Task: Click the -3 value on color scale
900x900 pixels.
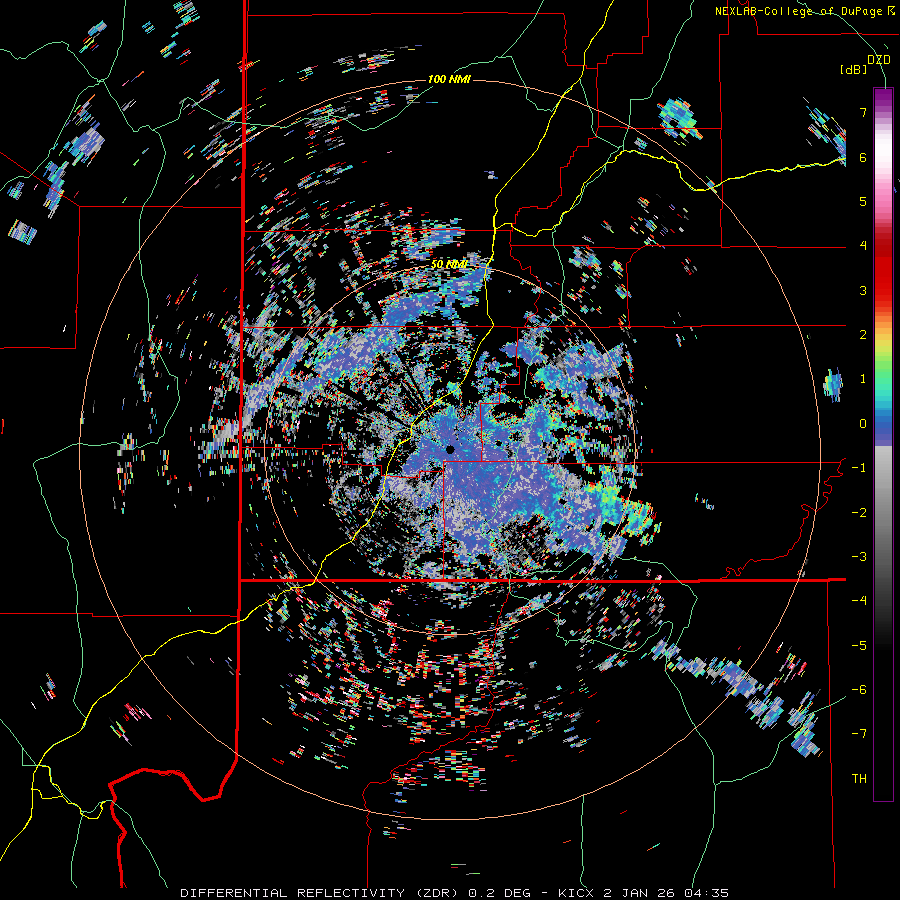Action: click(x=859, y=557)
